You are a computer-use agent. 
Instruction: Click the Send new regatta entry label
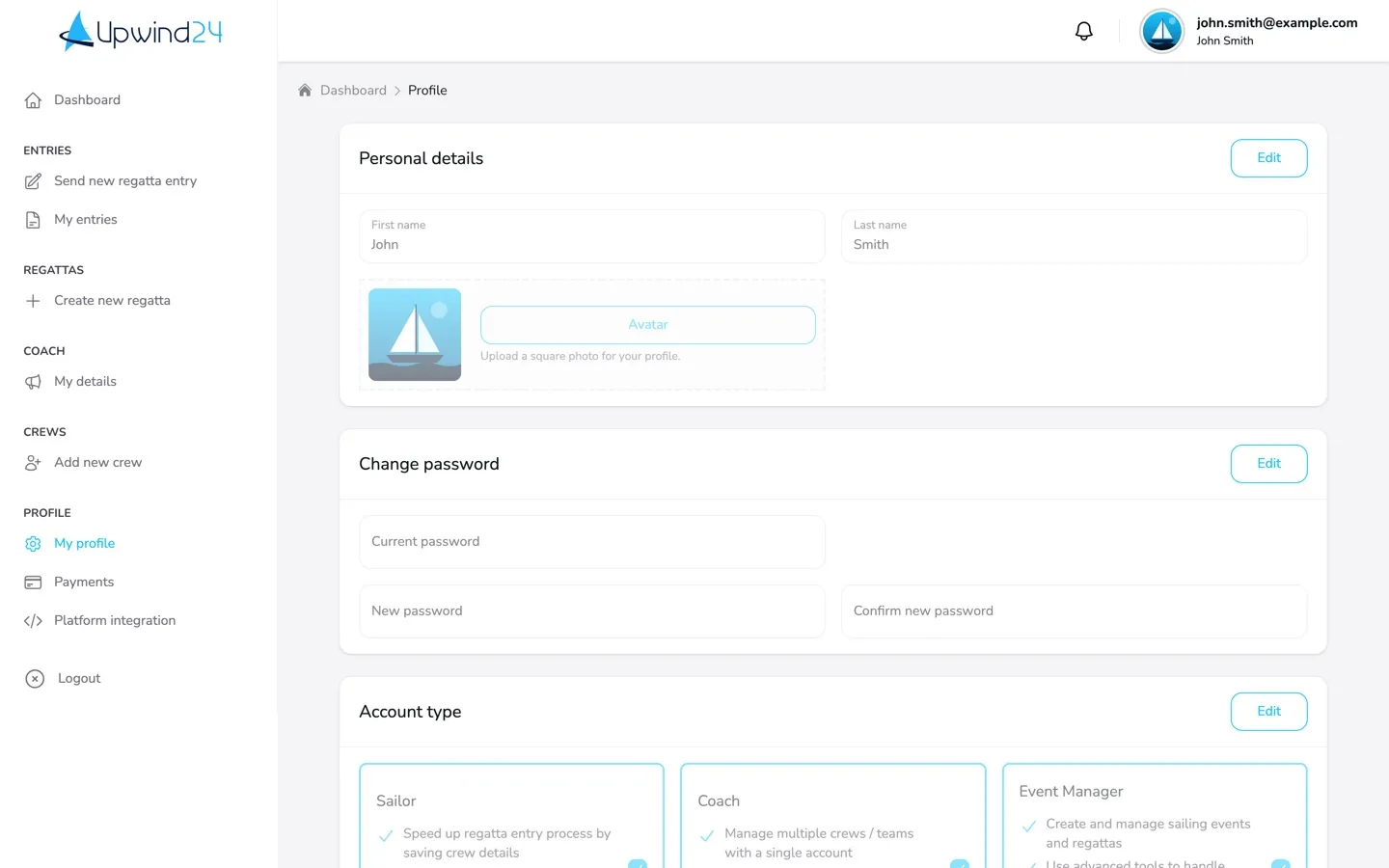coord(125,181)
